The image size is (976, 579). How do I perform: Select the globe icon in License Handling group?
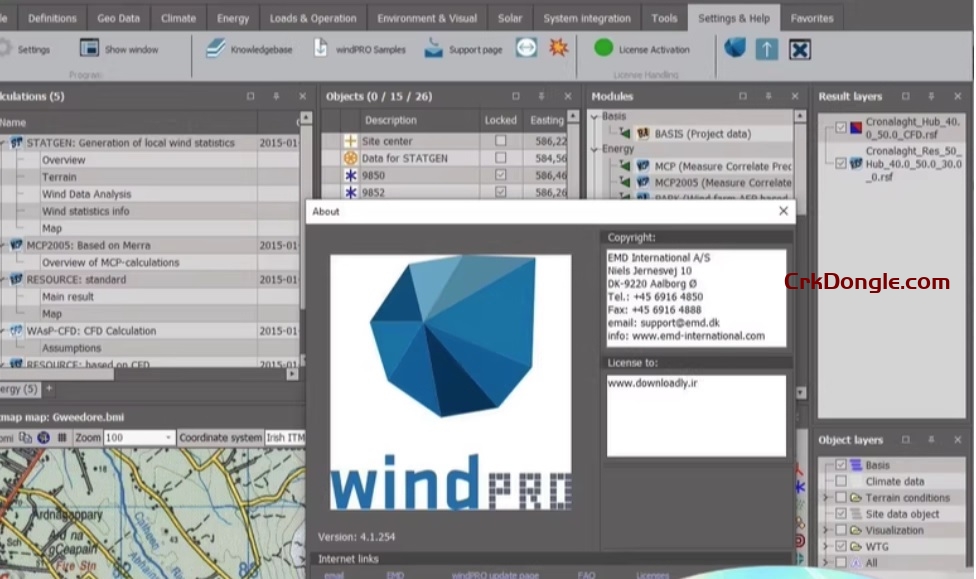click(x=735, y=46)
